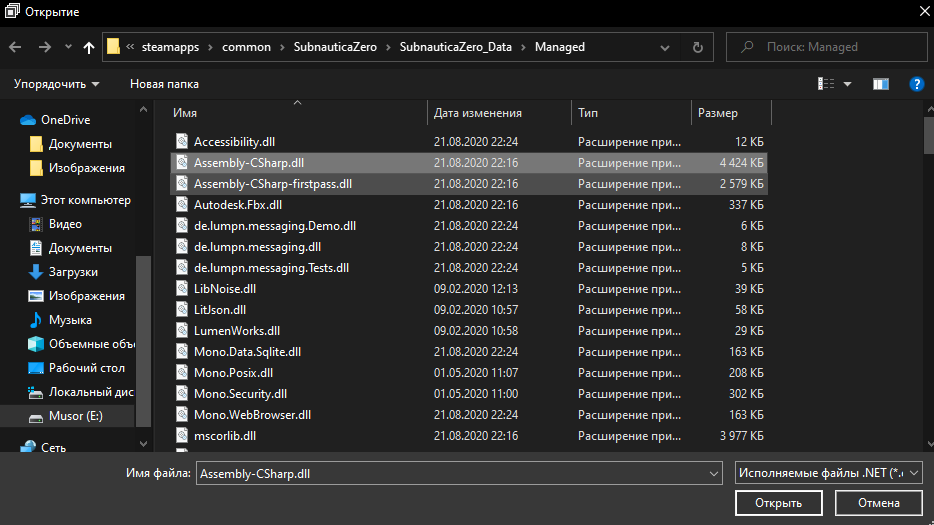The image size is (934, 525).
Task: Sort files by Размер column header
Action: 718,113
